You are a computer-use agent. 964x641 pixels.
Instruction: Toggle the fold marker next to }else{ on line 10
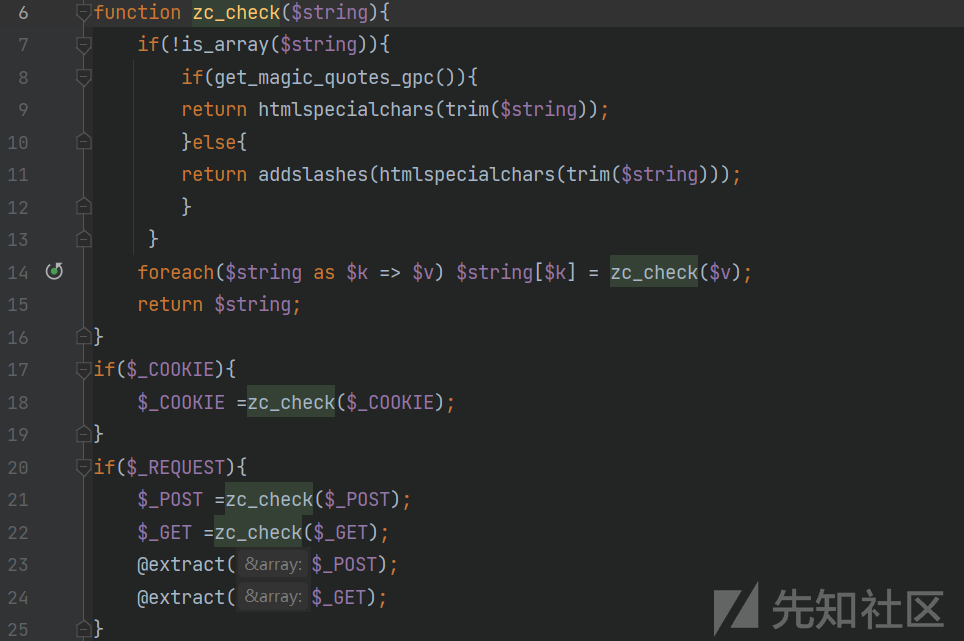coord(84,142)
